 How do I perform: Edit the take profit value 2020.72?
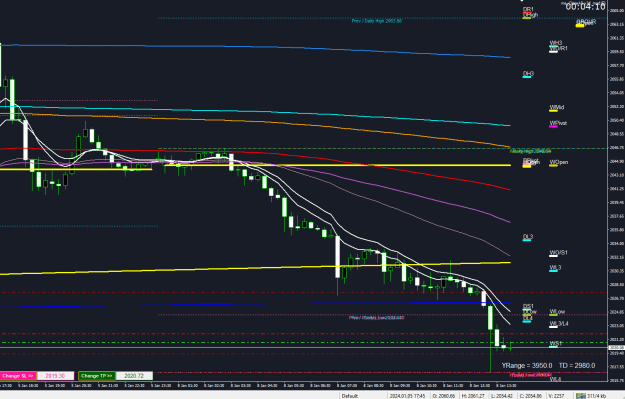[x=134, y=376]
